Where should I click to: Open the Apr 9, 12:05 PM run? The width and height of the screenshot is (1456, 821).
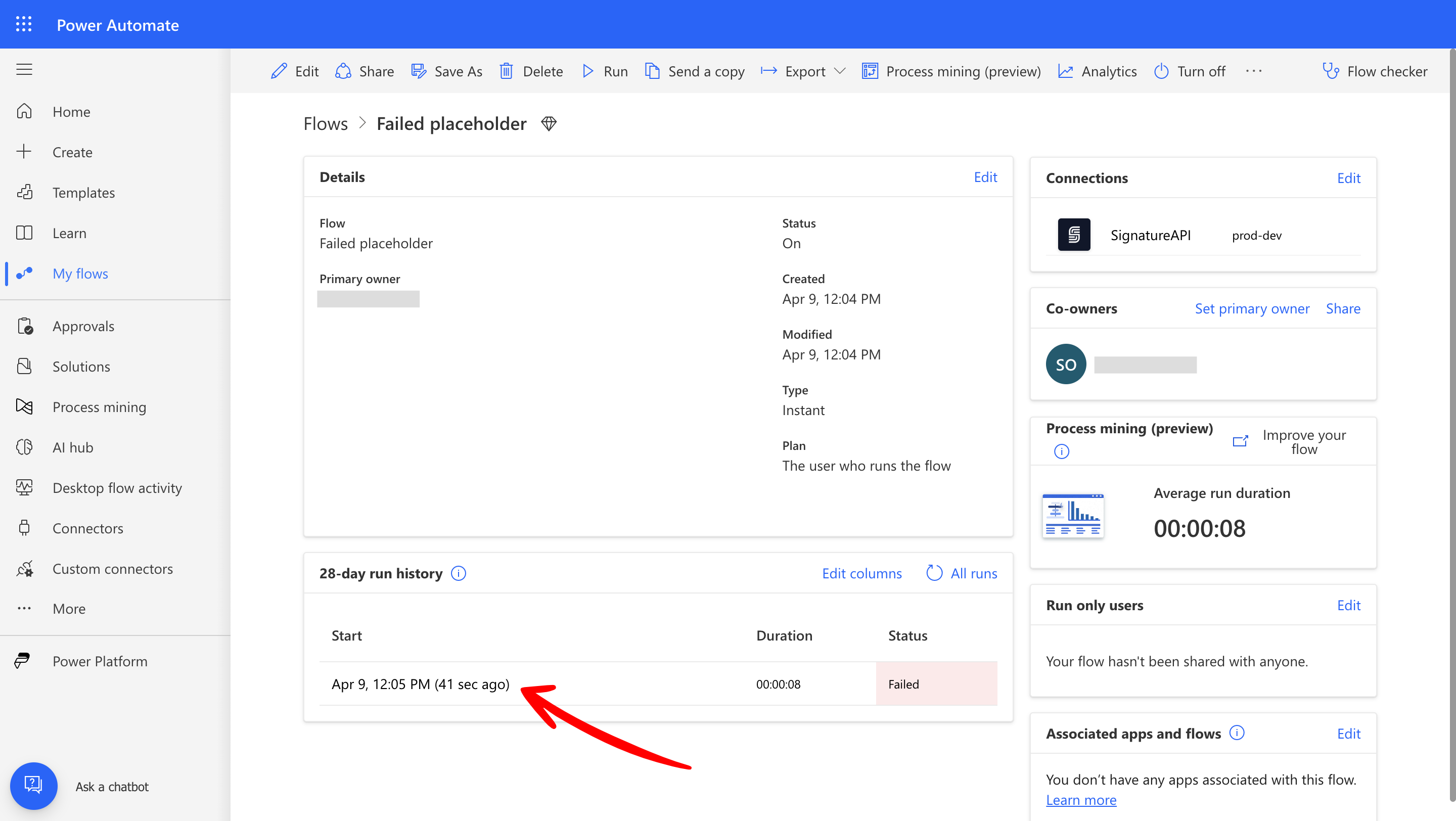[x=421, y=683]
